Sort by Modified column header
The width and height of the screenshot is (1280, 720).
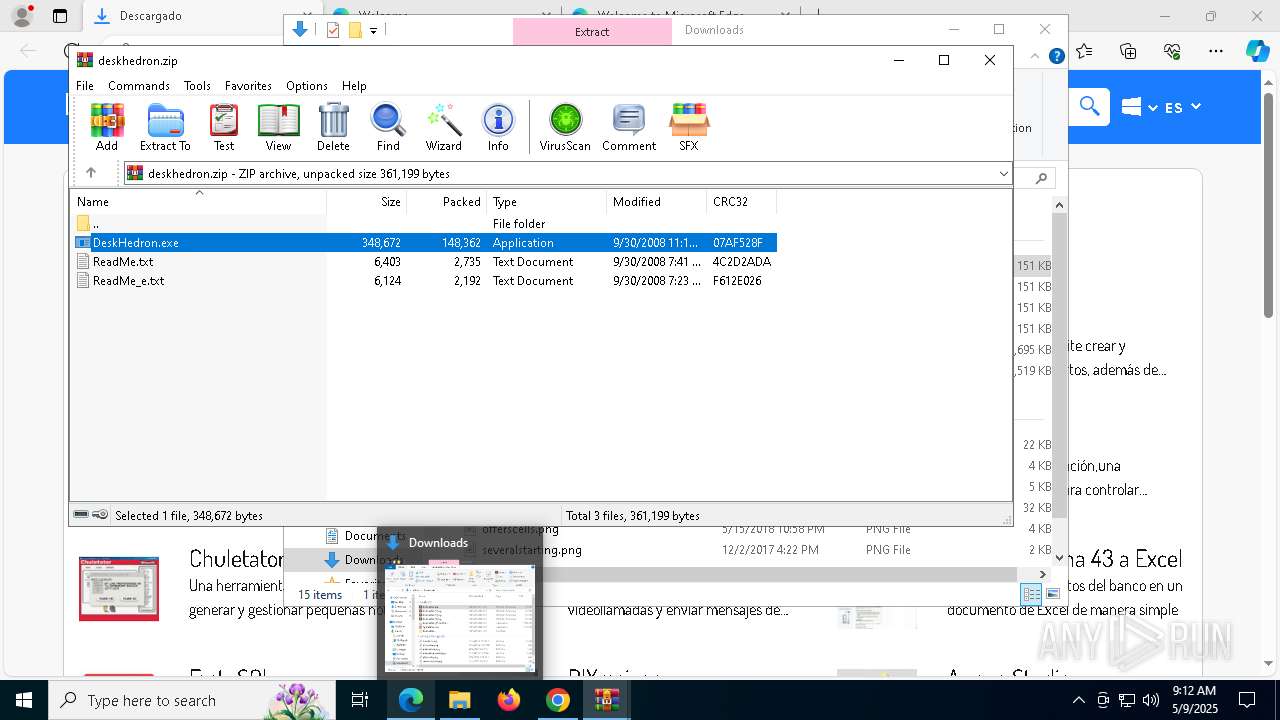point(657,202)
